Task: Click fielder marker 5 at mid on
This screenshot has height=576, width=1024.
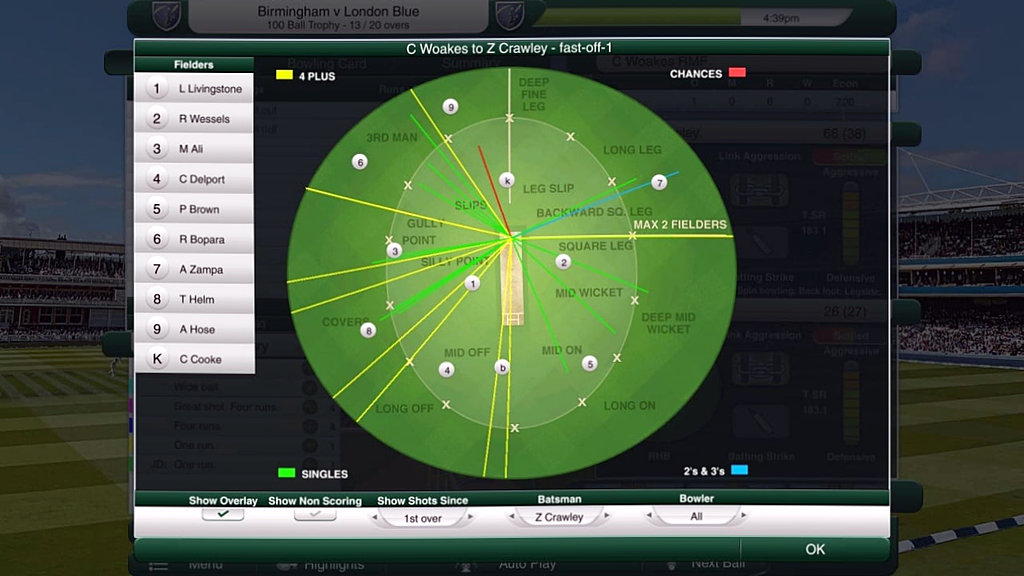Action: click(589, 364)
